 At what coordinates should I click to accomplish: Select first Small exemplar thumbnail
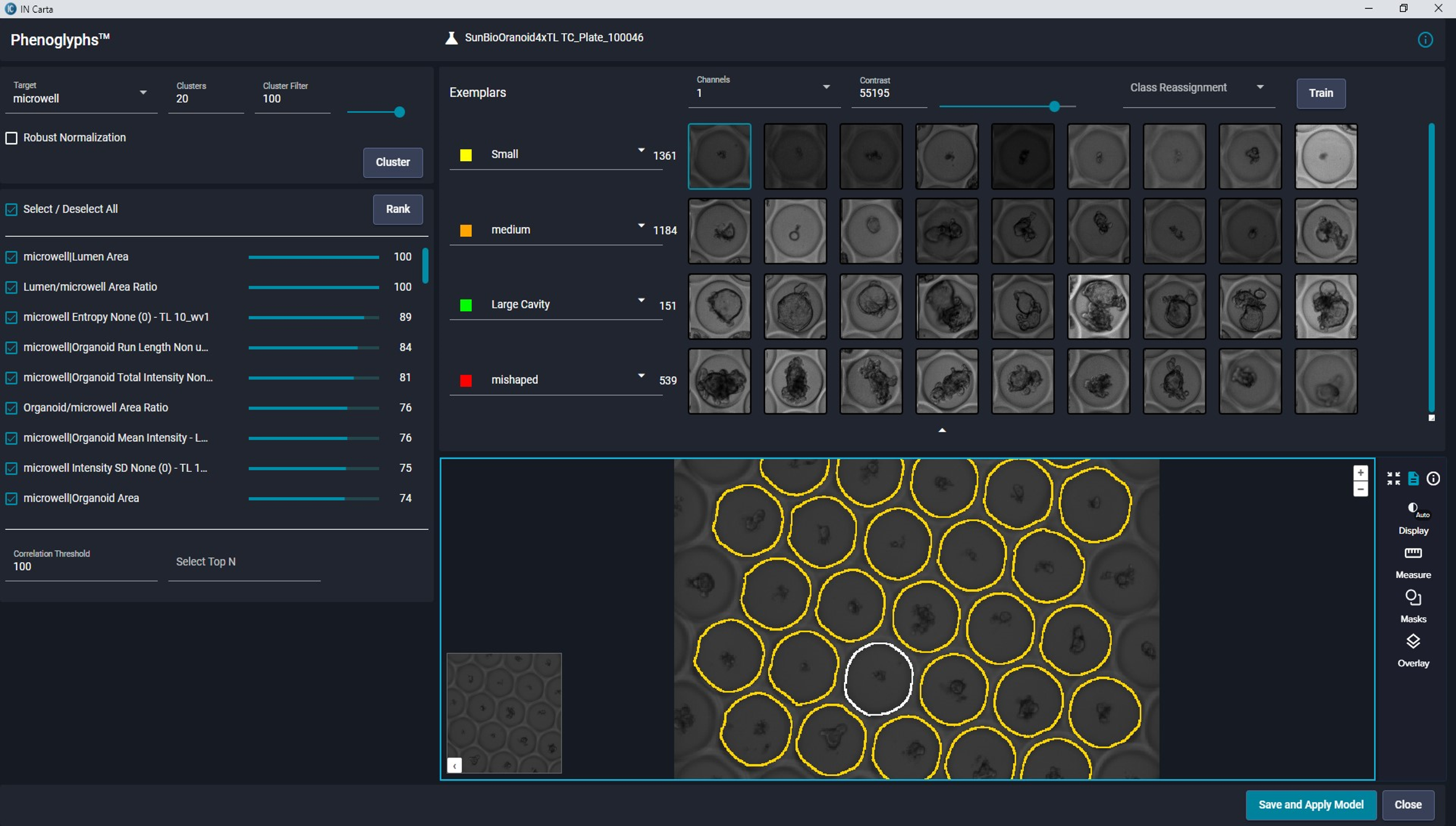719,157
